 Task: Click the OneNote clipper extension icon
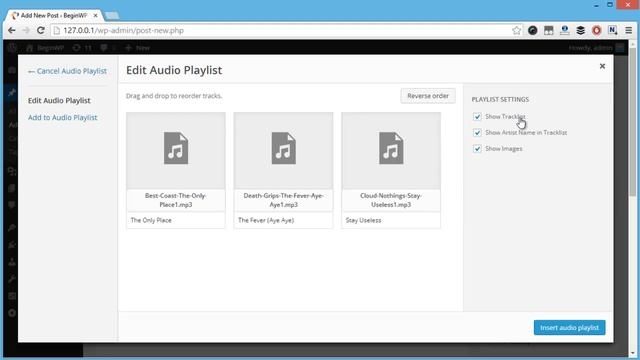click(612, 31)
